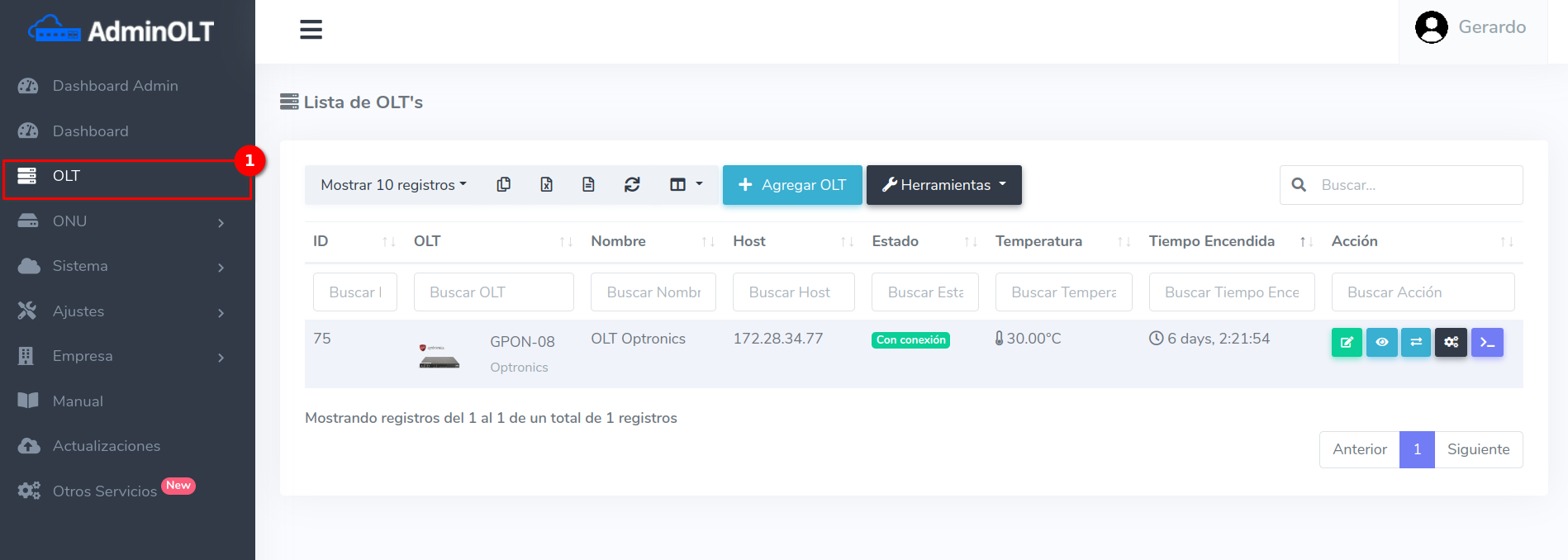
Task: Click the swap arrows action icon
Action: coord(1415,343)
